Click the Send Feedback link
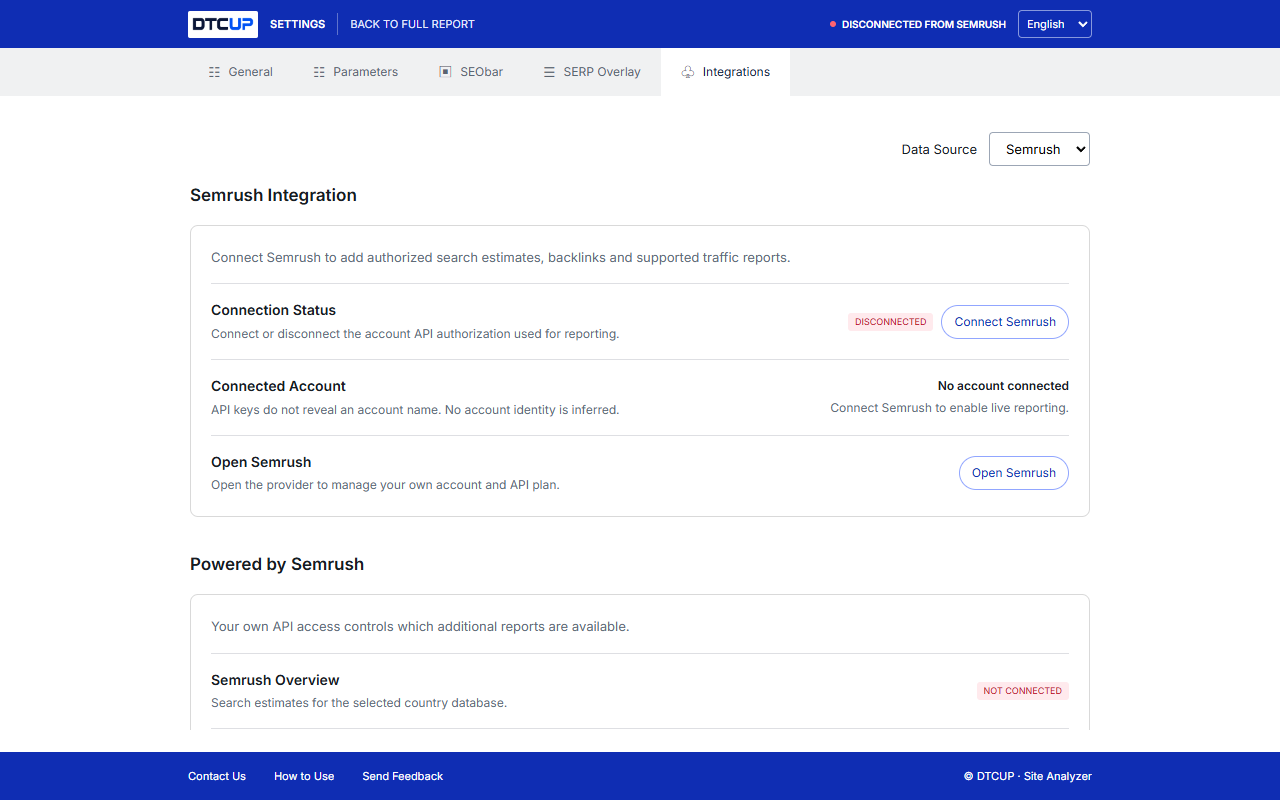 (403, 776)
